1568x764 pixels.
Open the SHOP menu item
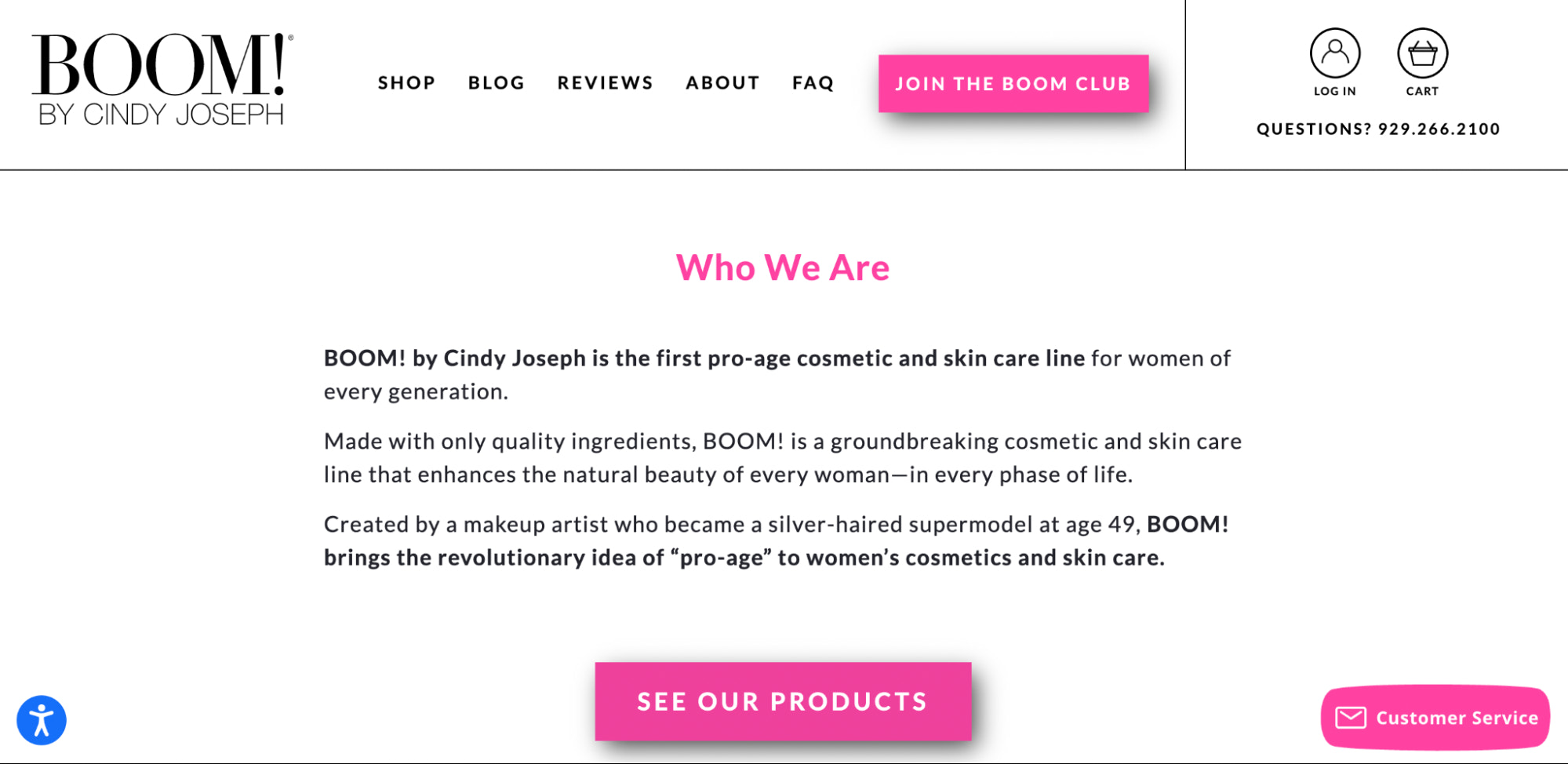point(406,83)
